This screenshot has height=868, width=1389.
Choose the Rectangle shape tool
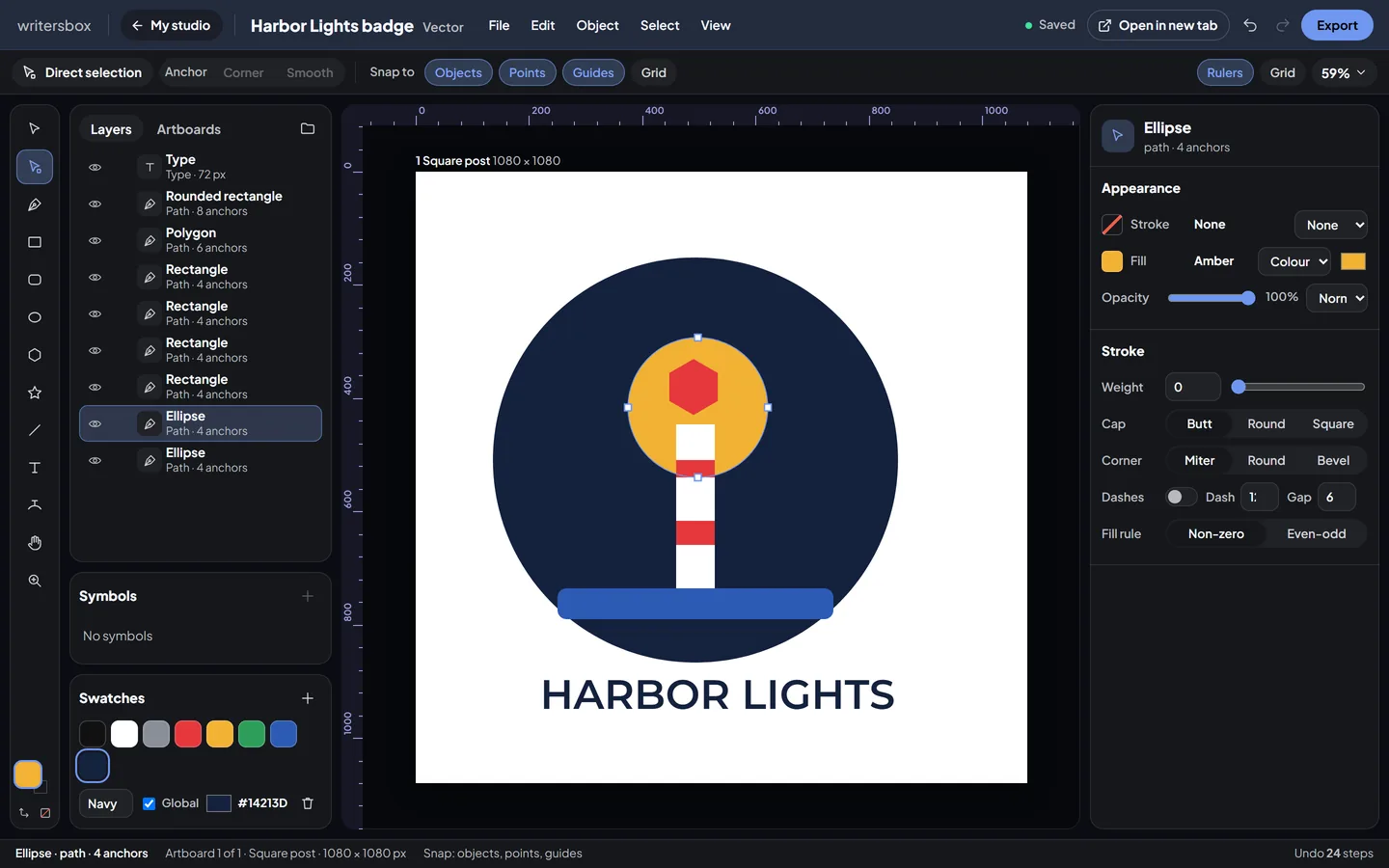click(x=35, y=242)
